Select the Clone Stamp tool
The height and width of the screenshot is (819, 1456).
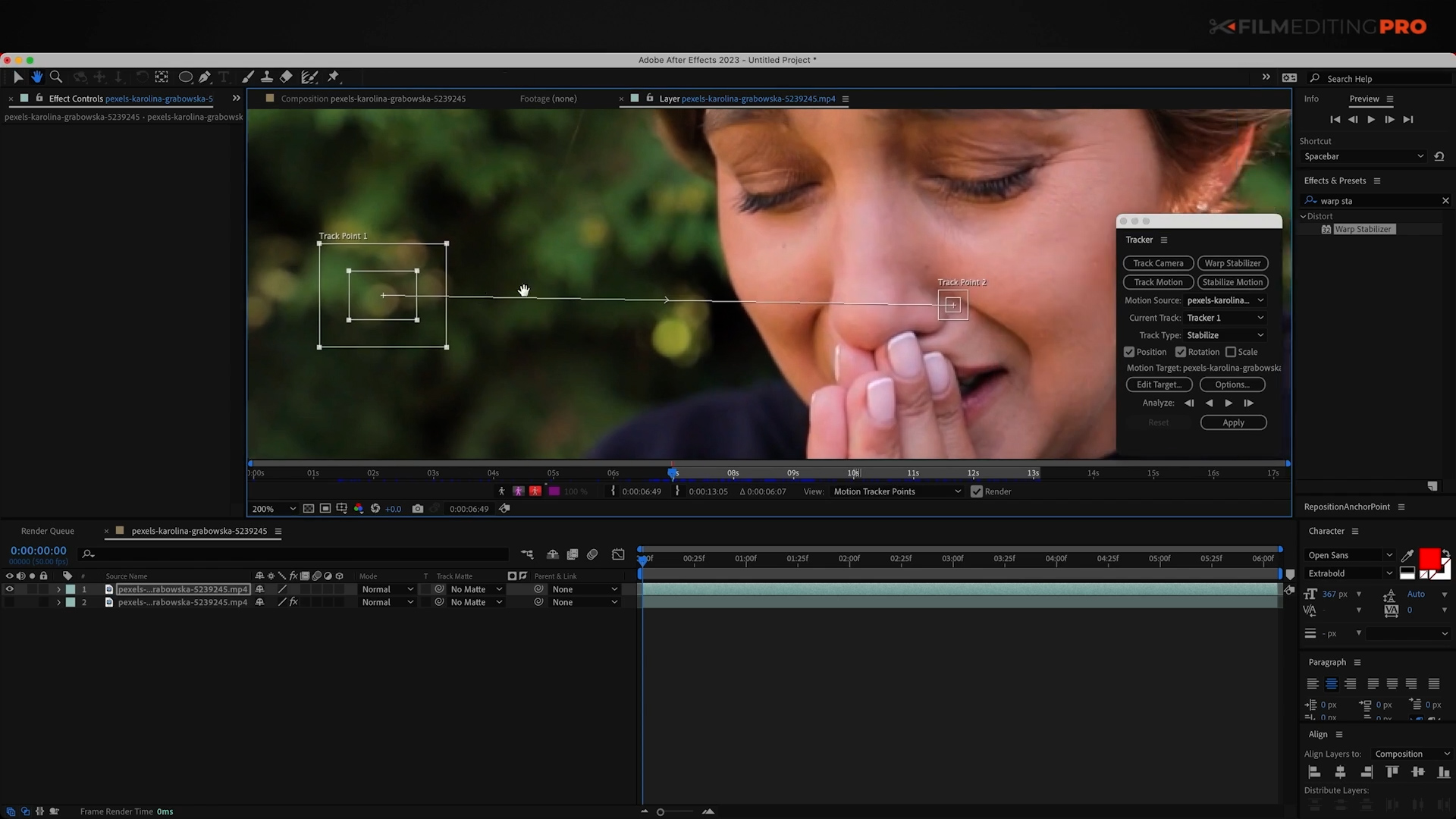click(x=267, y=77)
